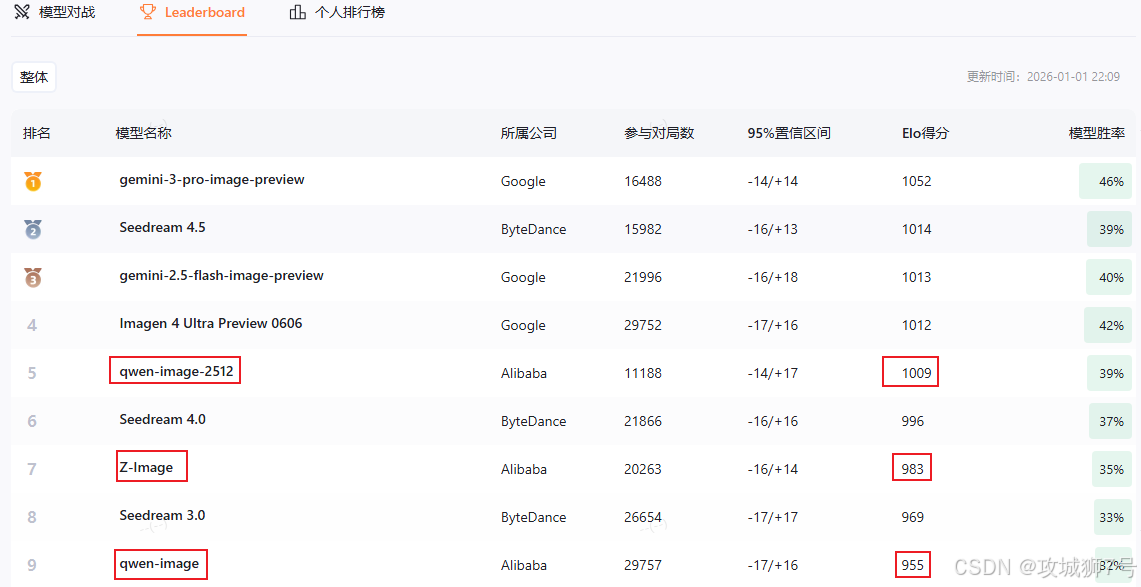Image resolution: width=1141 pixels, height=587 pixels.
Task: Click the 46% win rate bar
Action: coord(1105,181)
